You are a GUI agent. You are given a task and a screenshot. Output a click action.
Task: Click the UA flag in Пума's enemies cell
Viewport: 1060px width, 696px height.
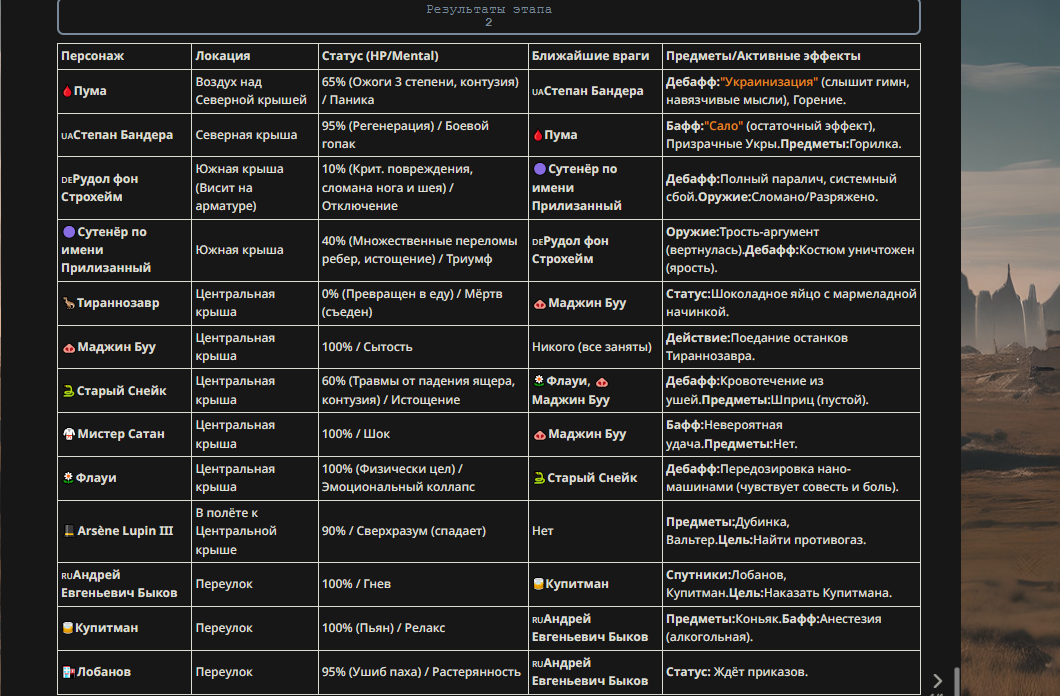(x=537, y=92)
